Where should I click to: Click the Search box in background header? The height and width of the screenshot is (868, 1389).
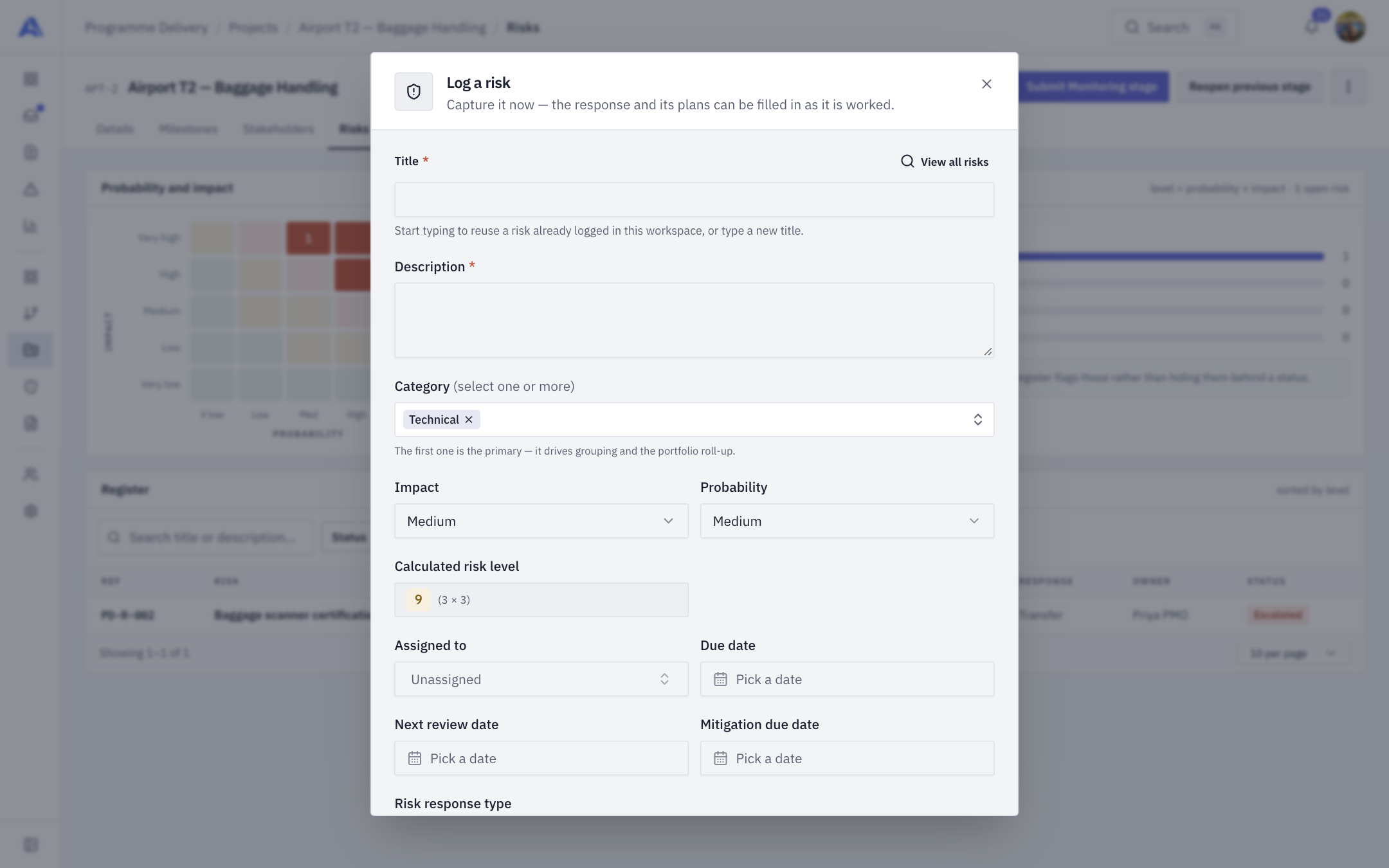1174,27
